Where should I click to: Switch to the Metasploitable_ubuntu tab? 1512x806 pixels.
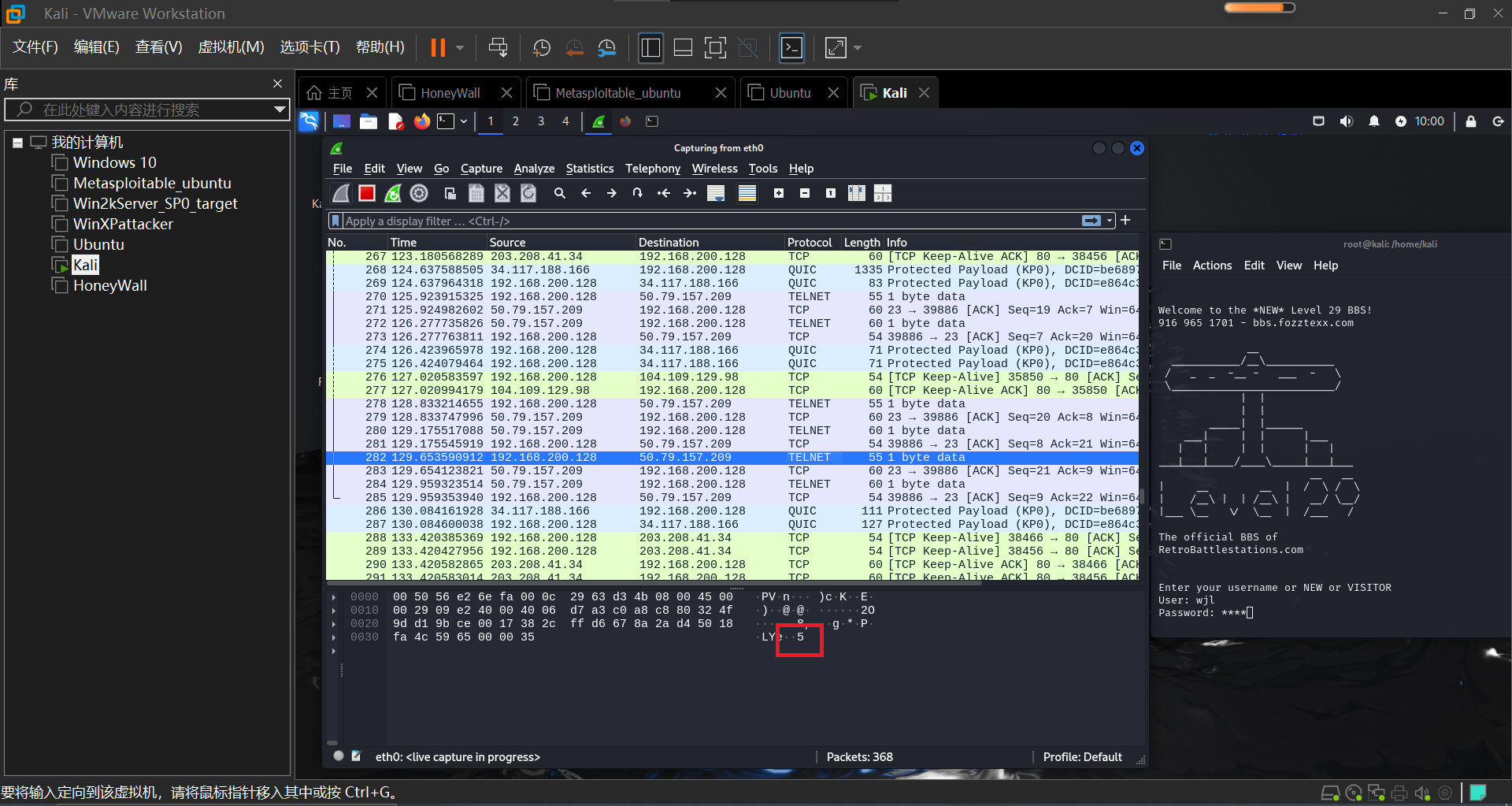618,93
